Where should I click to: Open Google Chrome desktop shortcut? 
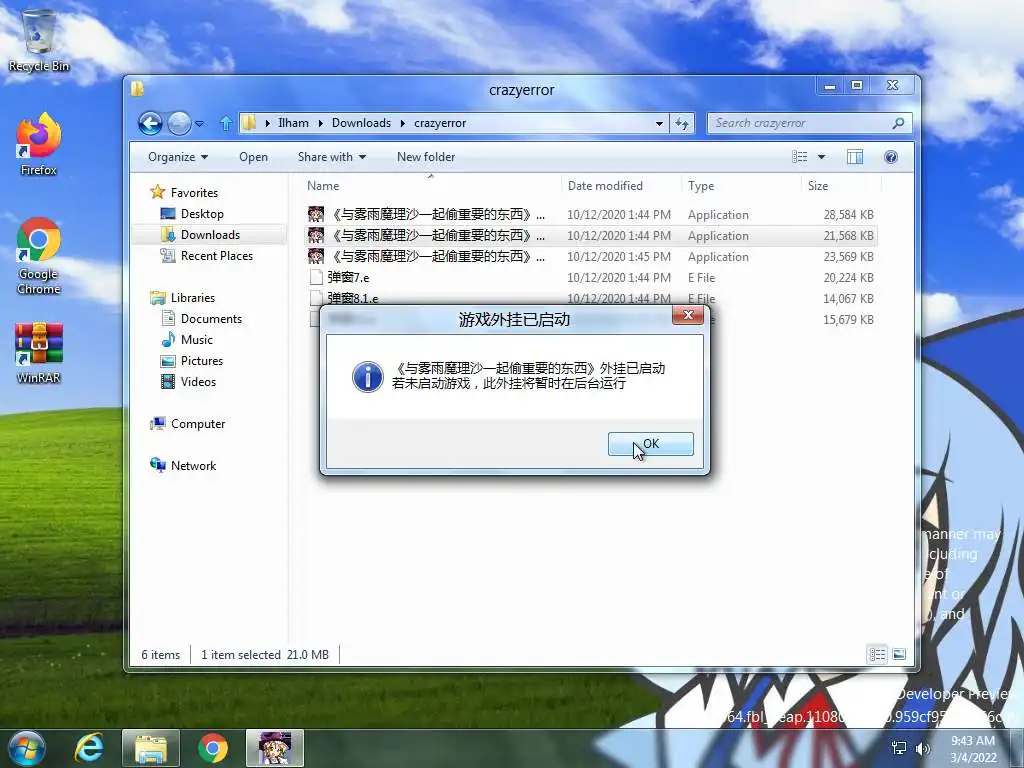click(x=39, y=256)
